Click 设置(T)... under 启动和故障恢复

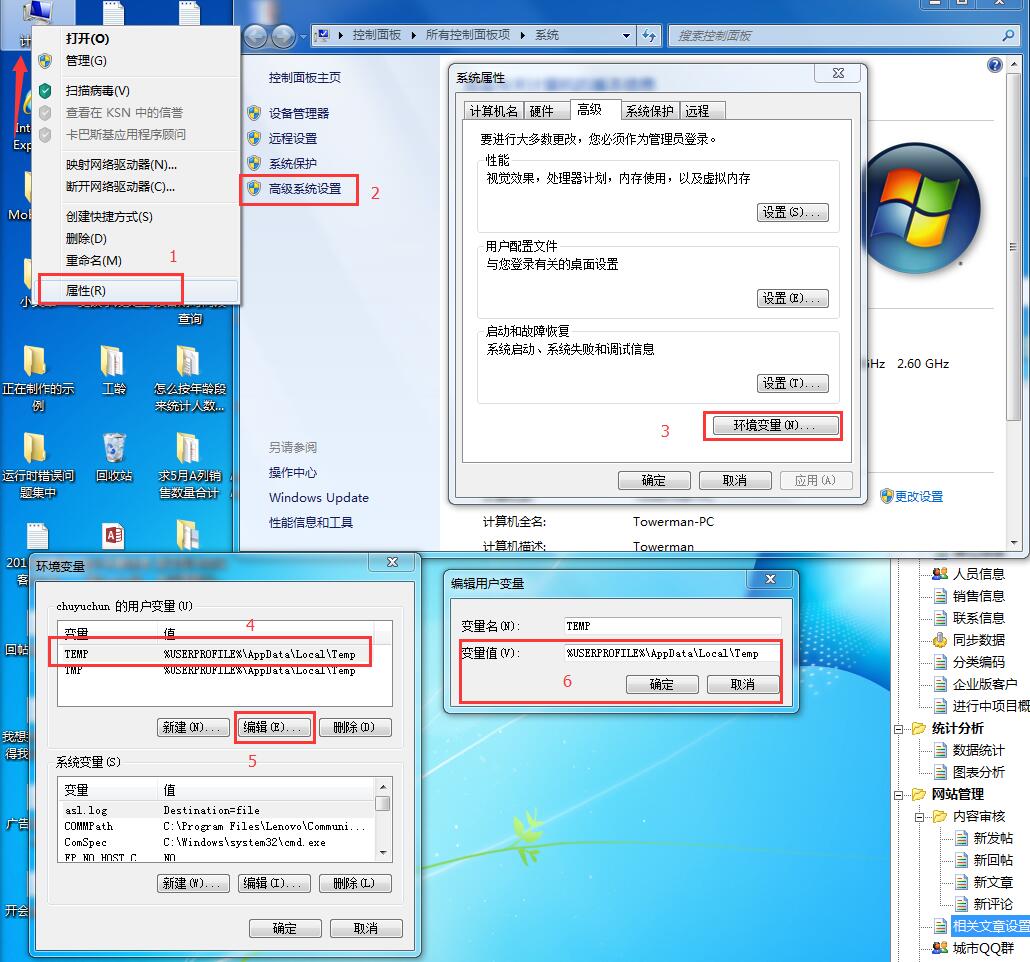point(792,383)
